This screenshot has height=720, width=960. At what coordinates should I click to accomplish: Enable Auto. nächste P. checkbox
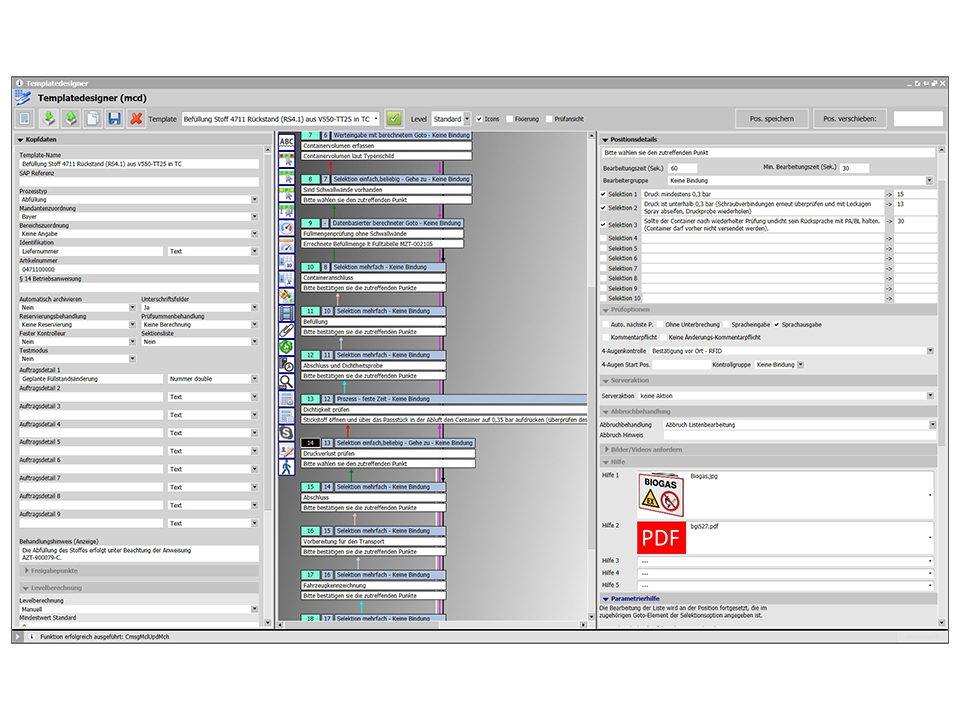[x=606, y=324]
